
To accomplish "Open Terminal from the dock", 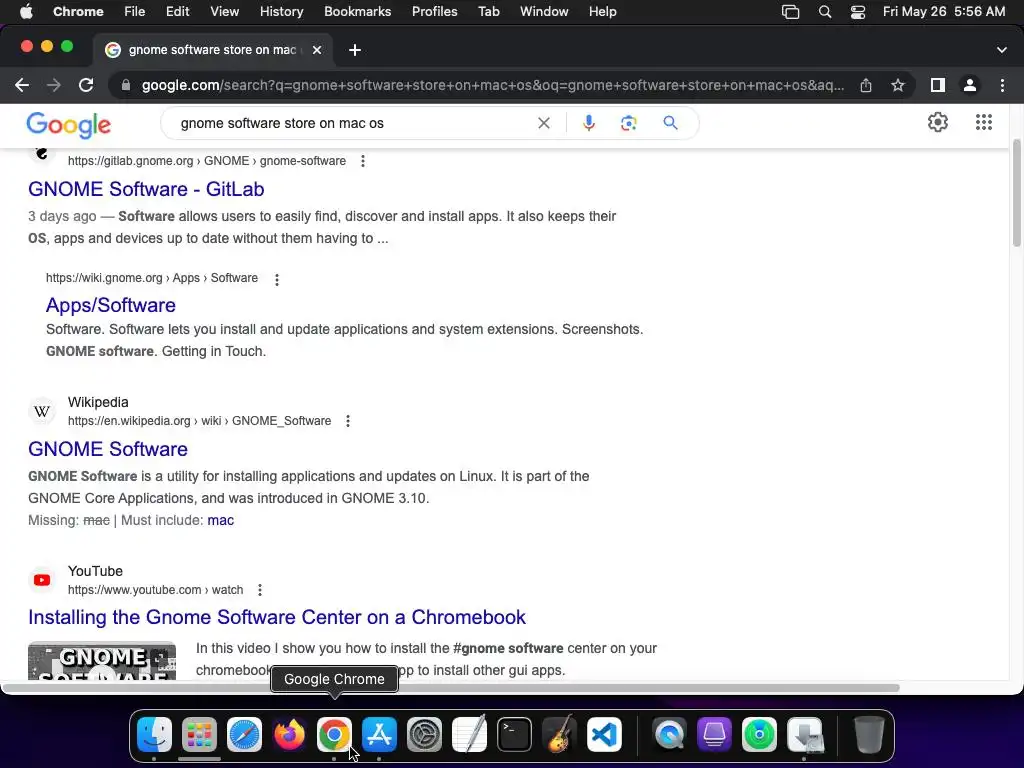I will pos(514,735).
